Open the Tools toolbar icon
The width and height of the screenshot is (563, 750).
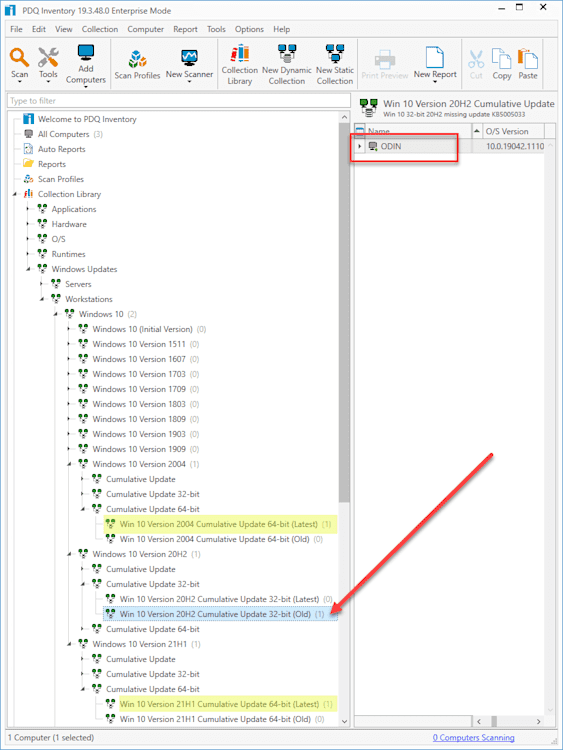coord(48,63)
